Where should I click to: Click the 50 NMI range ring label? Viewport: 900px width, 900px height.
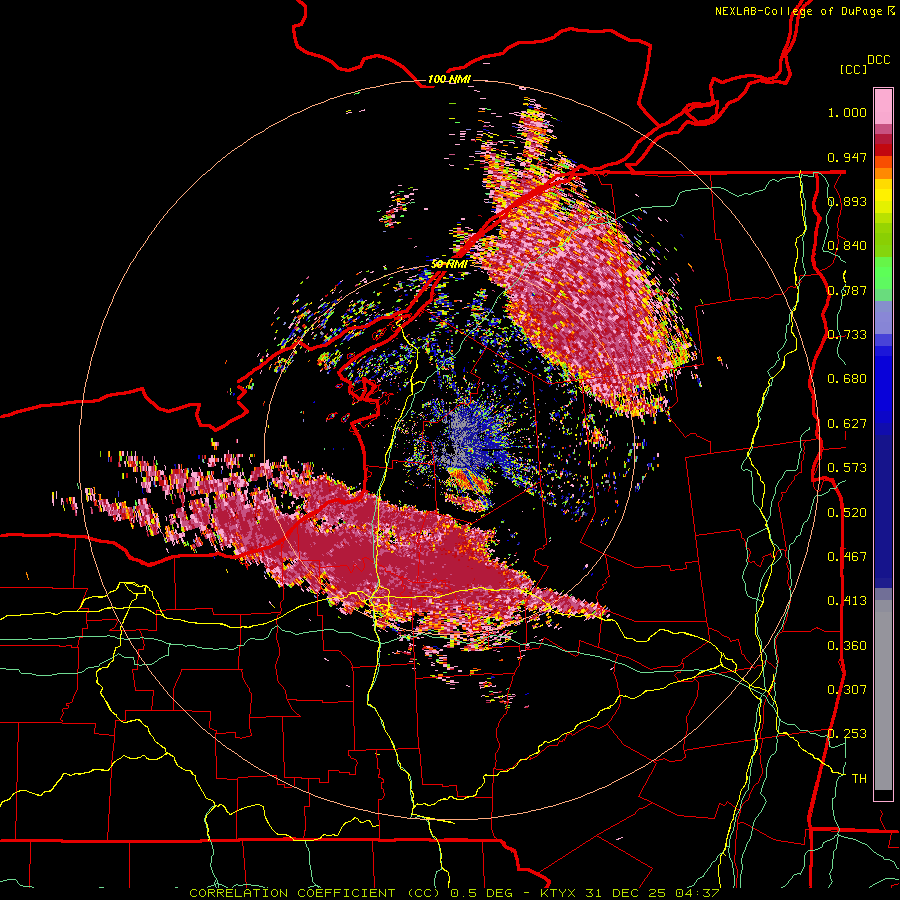point(449,264)
